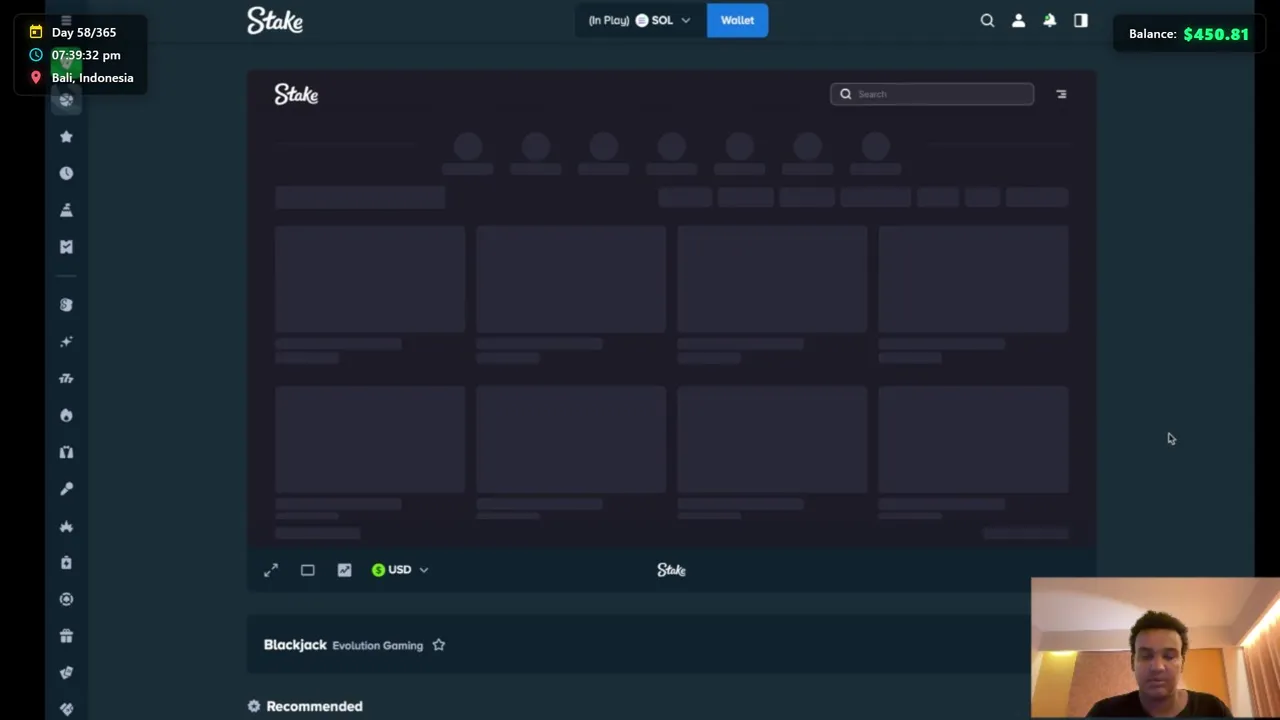Open the clipboard plus icon in sidebar
This screenshot has height=720, width=1280.
[x=66, y=563]
